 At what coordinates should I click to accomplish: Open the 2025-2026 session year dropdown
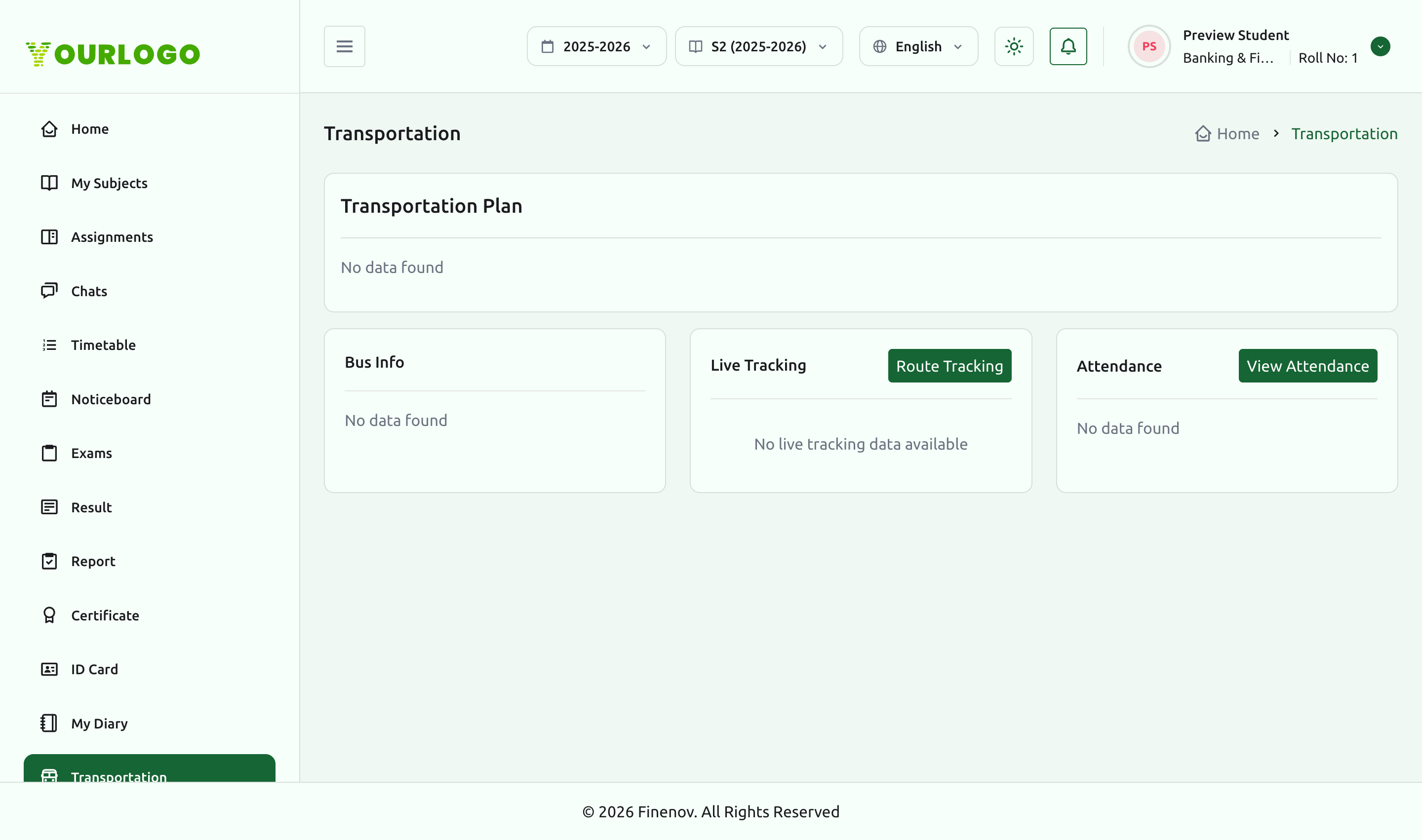(x=596, y=46)
